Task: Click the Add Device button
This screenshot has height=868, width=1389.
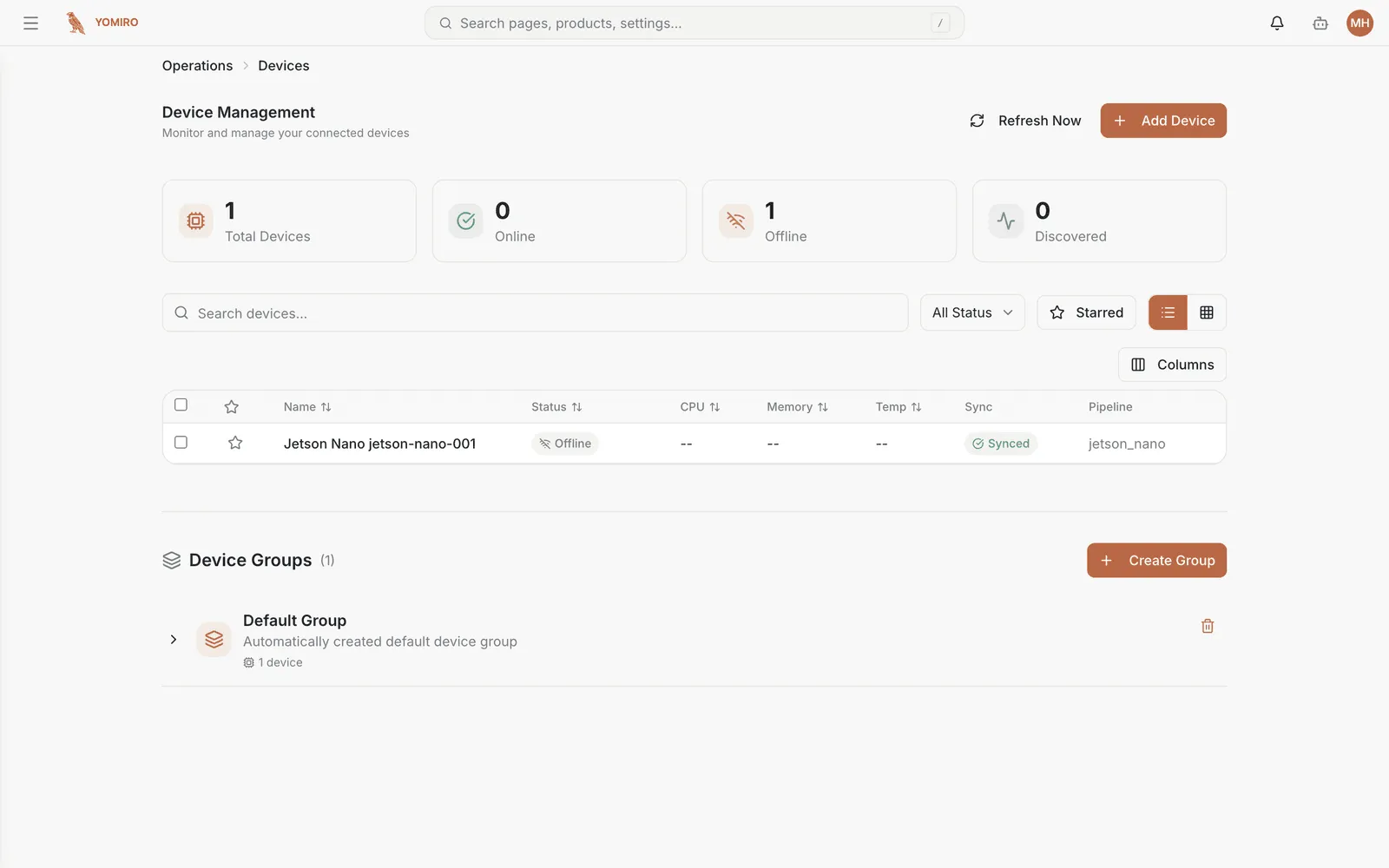Action: tap(1163, 121)
